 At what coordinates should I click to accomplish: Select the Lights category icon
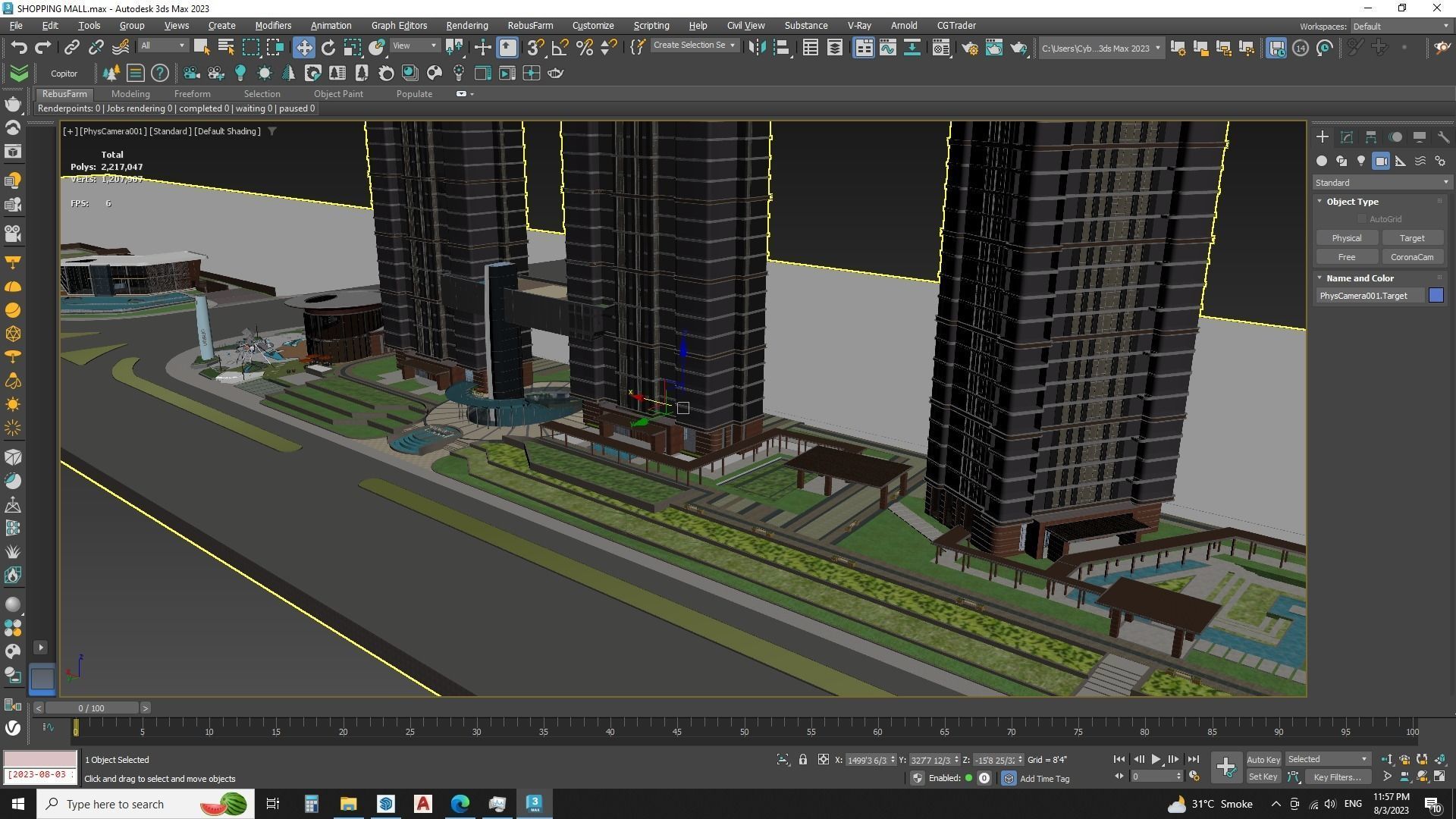click(x=1361, y=161)
